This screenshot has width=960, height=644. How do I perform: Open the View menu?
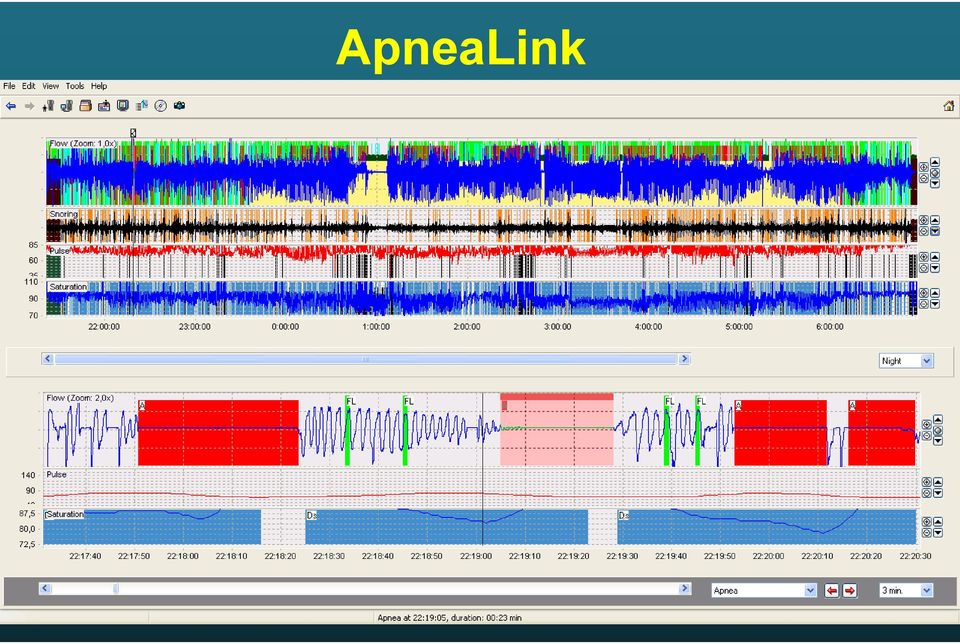coord(51,86)
